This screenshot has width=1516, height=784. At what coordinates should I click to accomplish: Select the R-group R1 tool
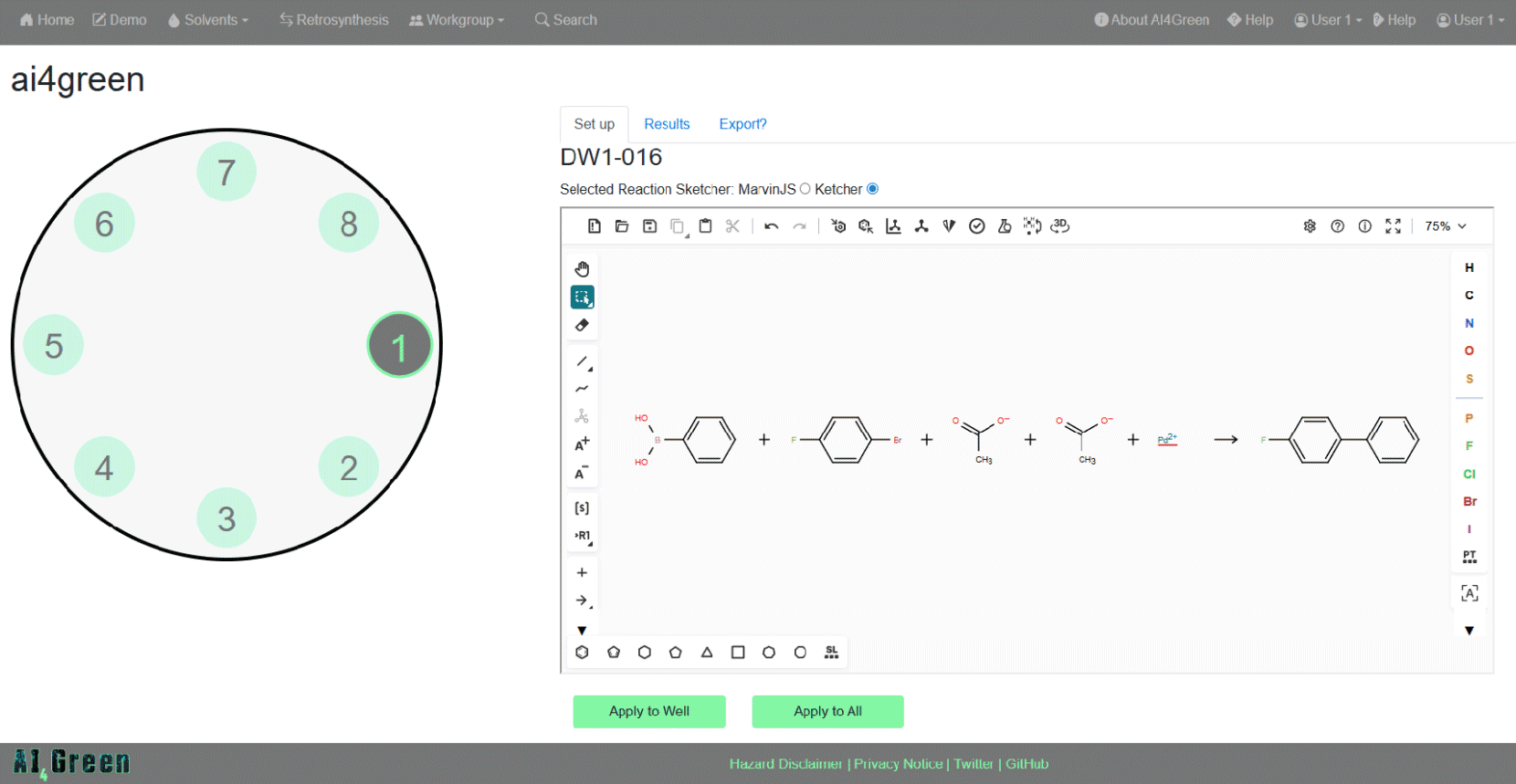point(582,536)
